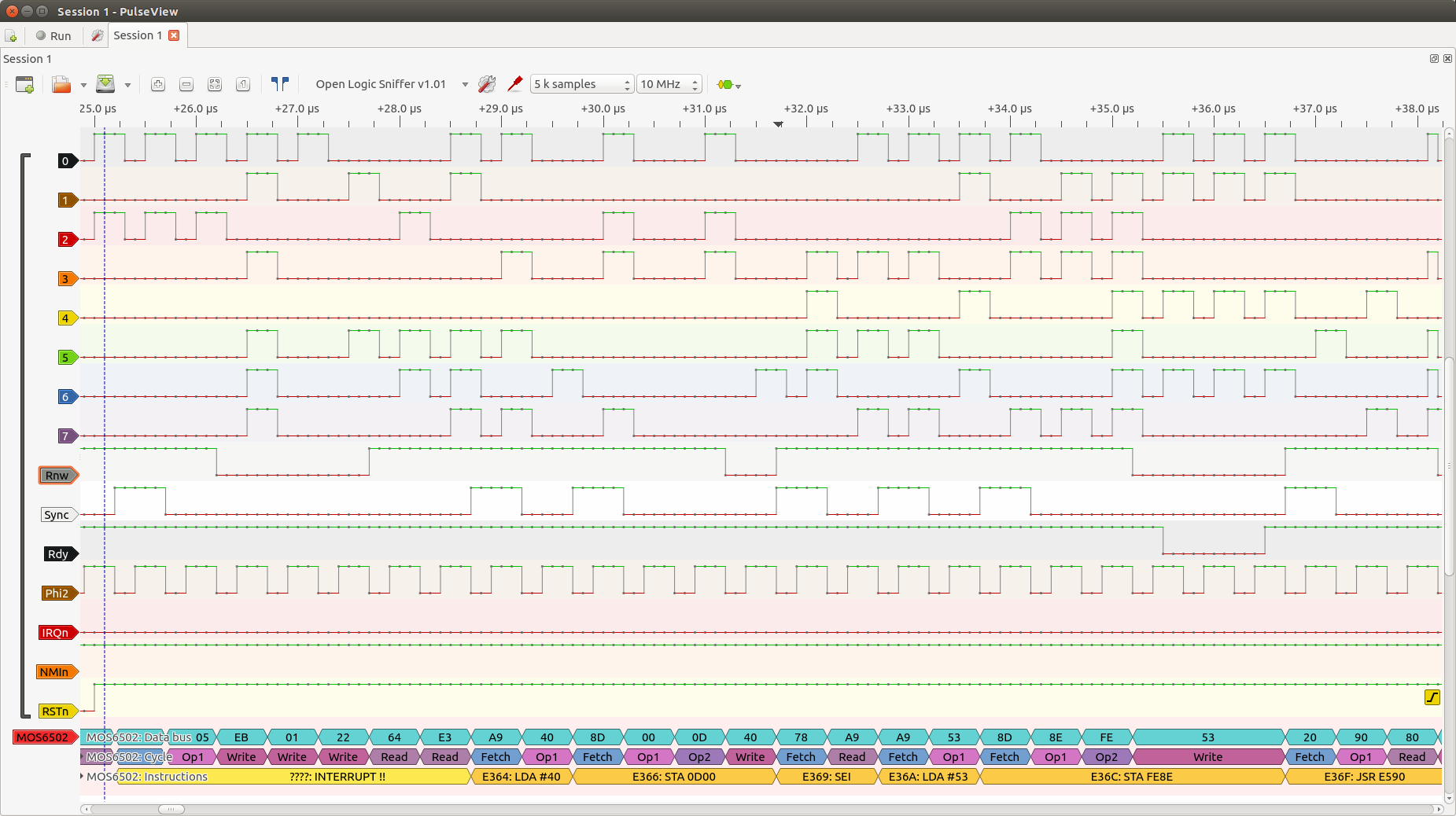Screen dimensions: 1456x816
Task: Click the zoom one-to-one icon
Action: [243, 84]
